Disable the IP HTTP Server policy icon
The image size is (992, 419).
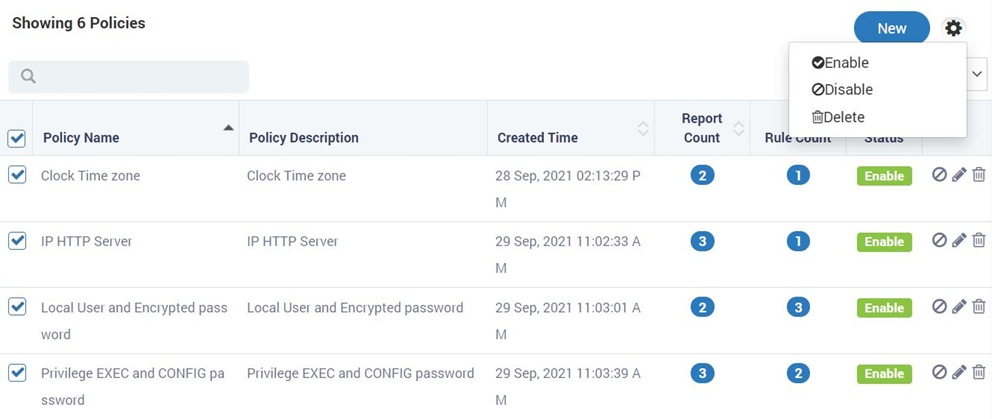pyautogui.click(x=939, y=240)
